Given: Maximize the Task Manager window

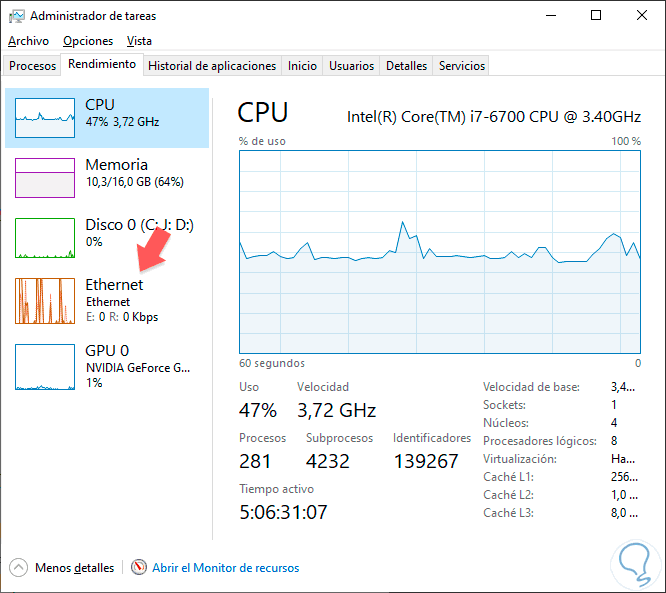Looking at the screenshot, I should tap(596, 16).
